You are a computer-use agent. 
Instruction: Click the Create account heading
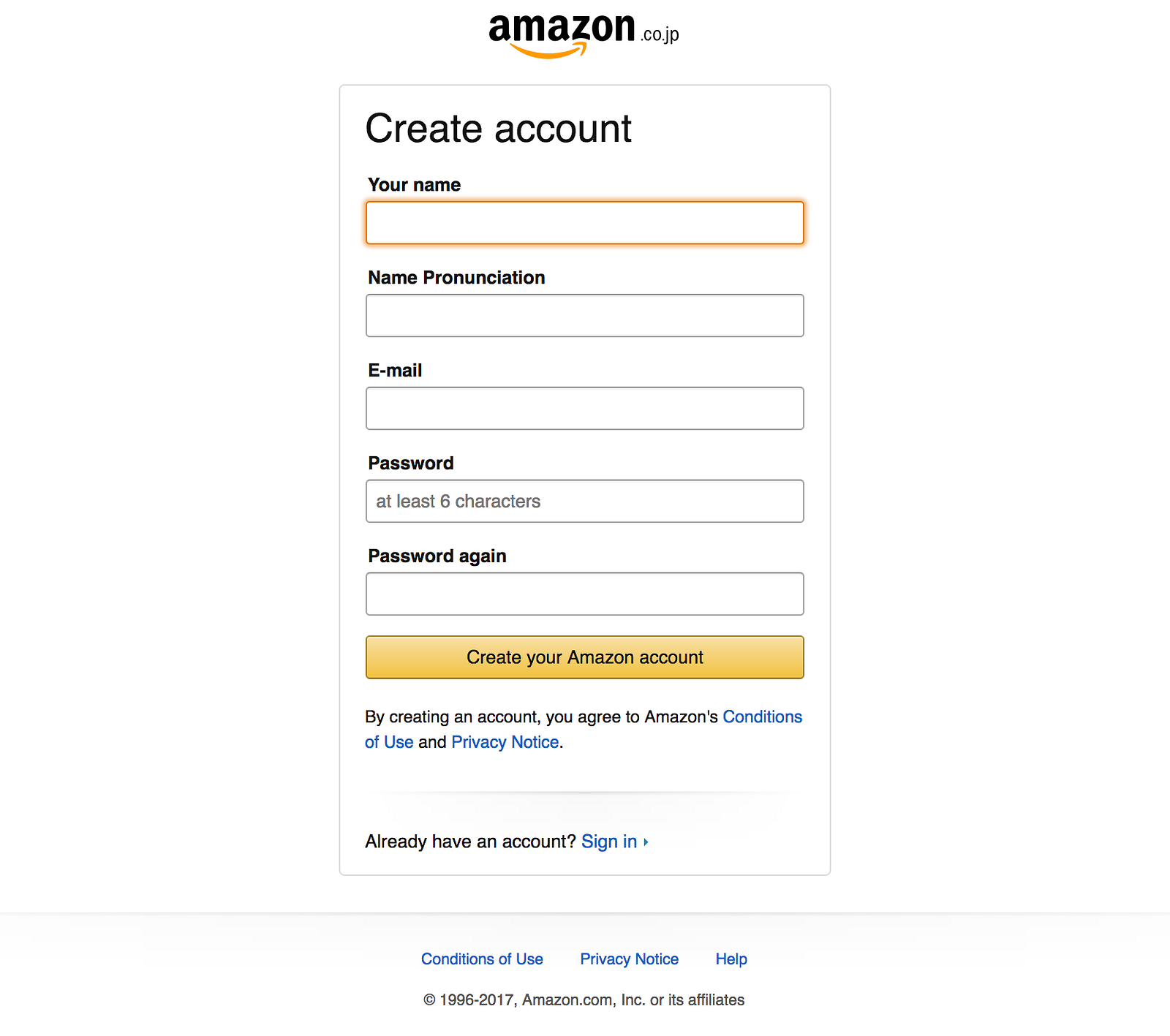click(498, 129)
